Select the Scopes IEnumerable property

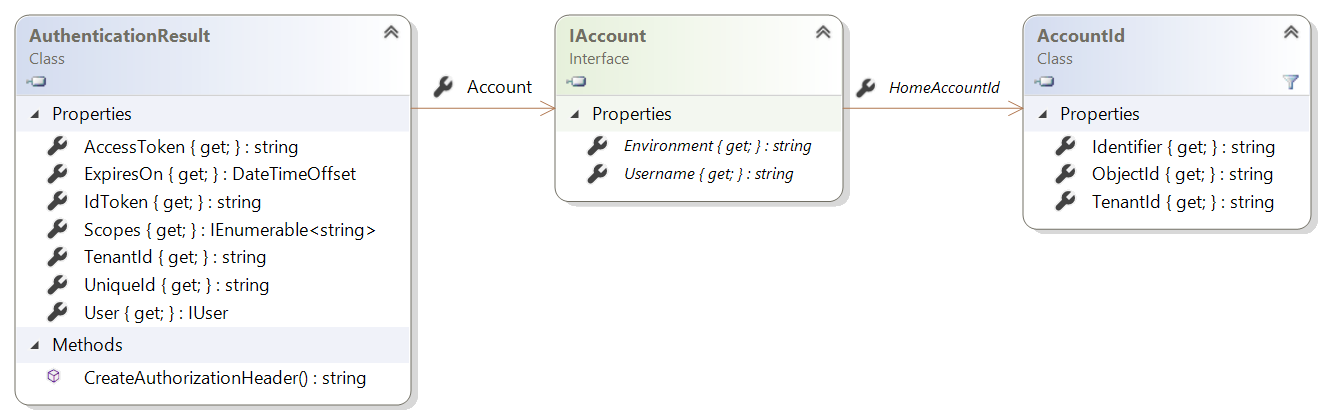click(229, 230)
